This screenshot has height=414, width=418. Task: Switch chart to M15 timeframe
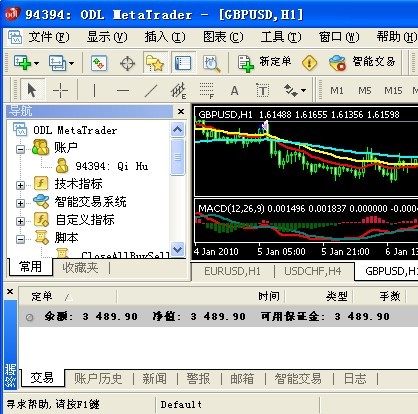pos(393,90)
